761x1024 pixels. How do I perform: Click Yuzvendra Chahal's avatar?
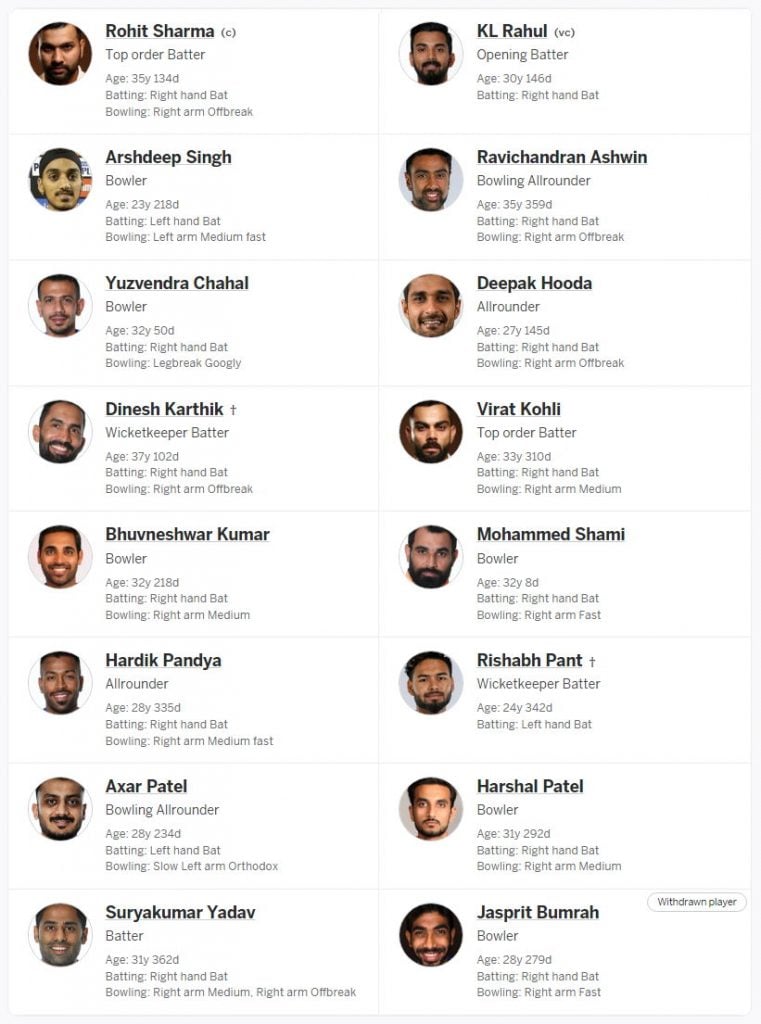pos(60,306)
